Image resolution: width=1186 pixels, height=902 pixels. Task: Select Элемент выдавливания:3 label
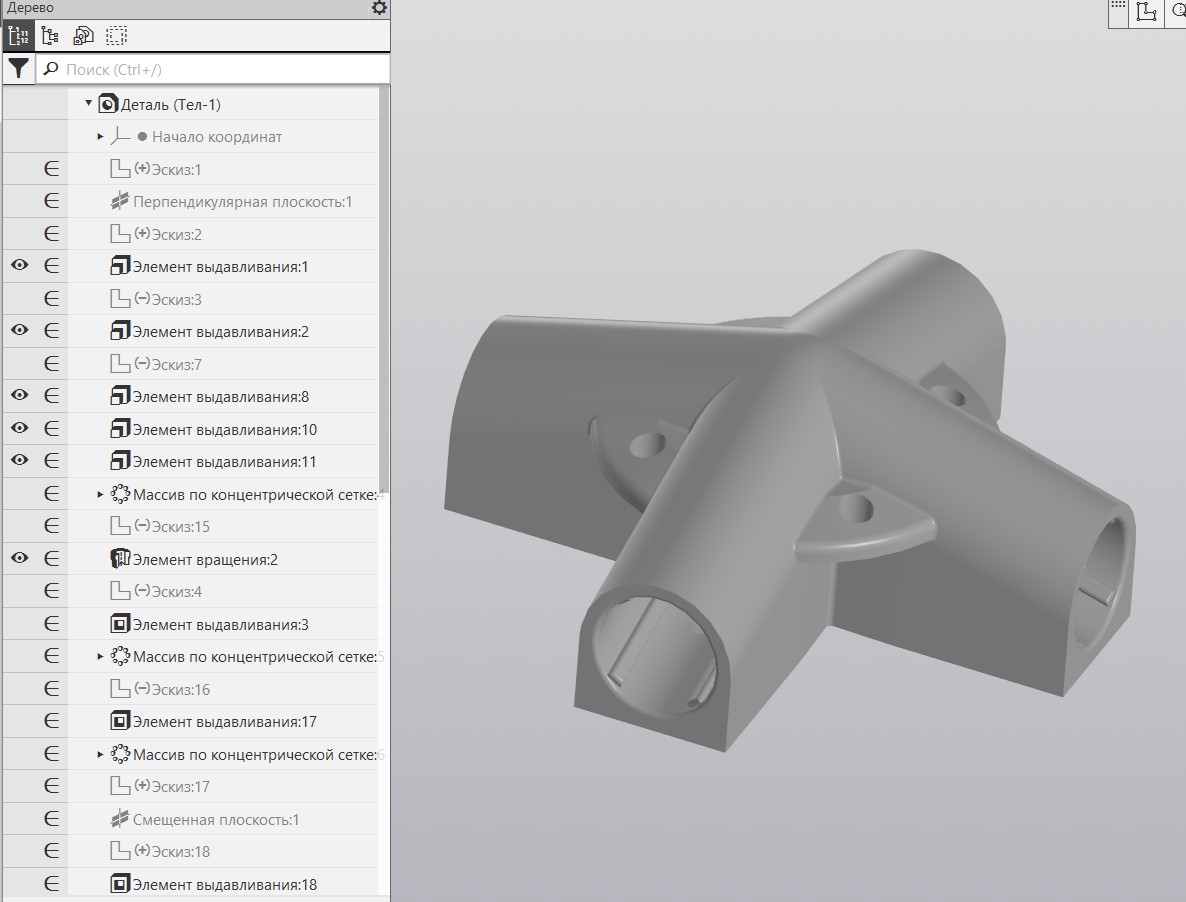coord(221,625)
